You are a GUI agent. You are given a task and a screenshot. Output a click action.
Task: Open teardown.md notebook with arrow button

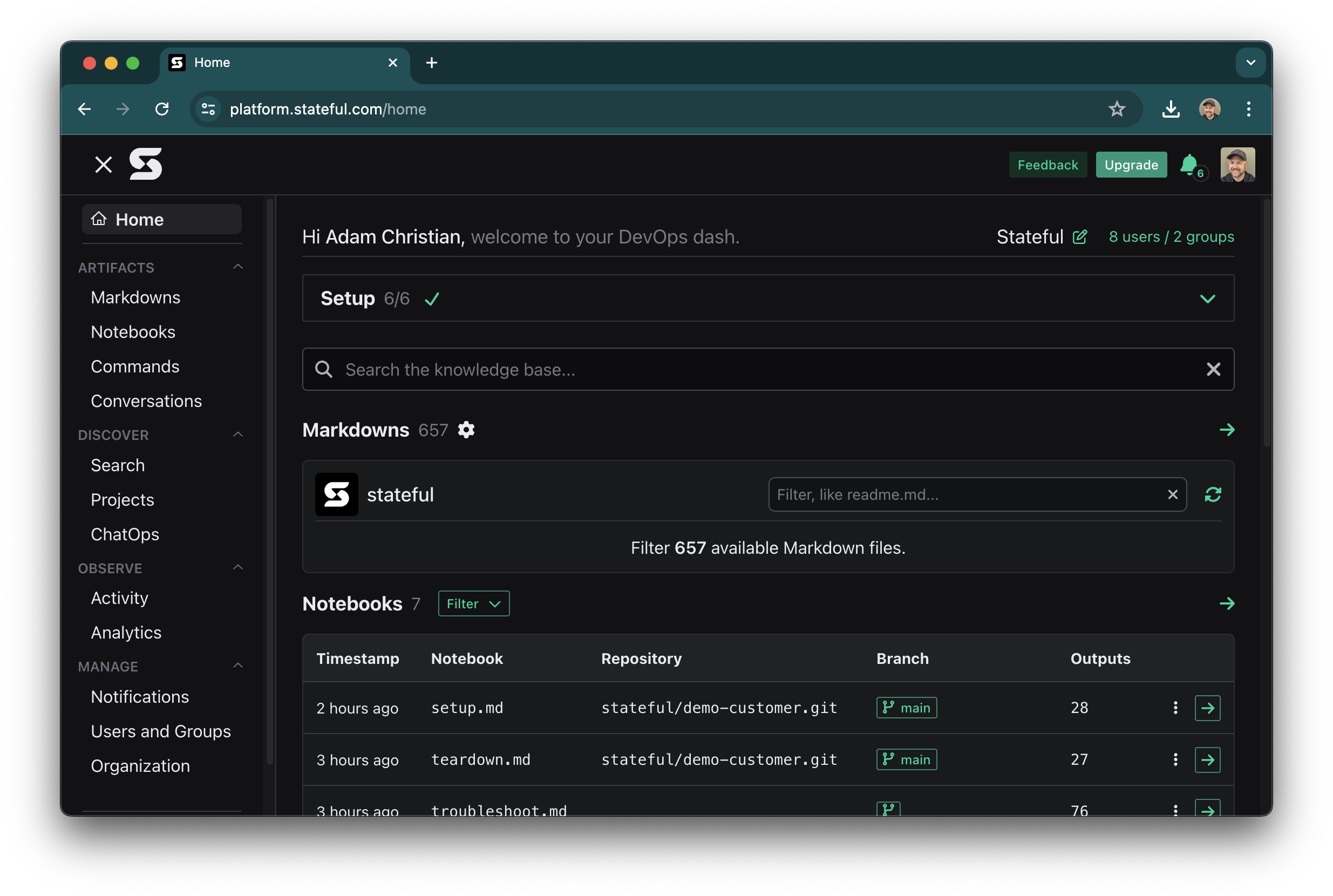click(x=1207, y=760)
